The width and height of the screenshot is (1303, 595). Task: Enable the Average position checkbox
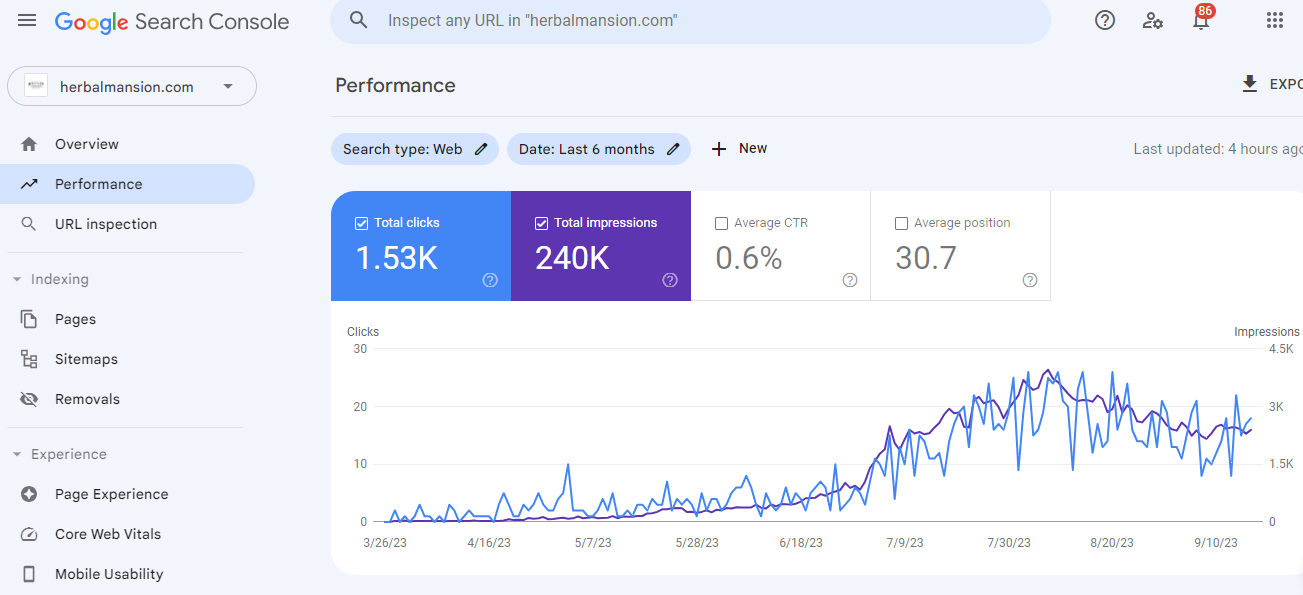(x=902, y=223)
